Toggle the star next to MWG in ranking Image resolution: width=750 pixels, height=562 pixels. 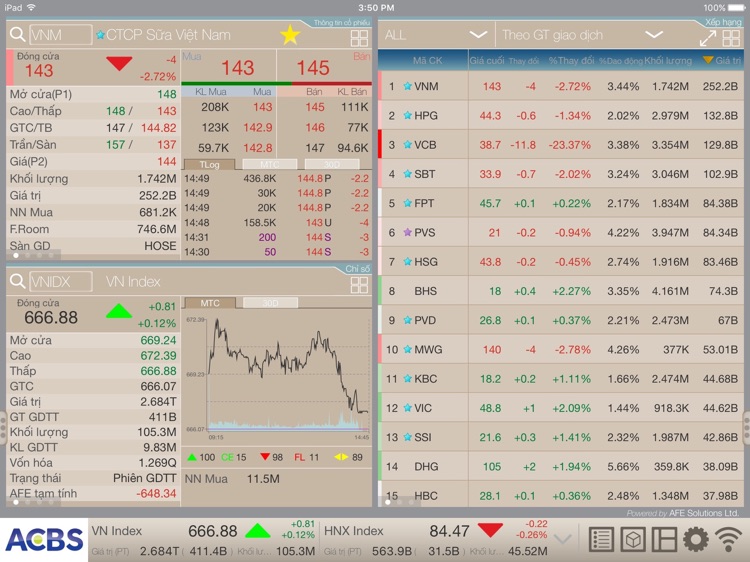(x=408, y=349)
